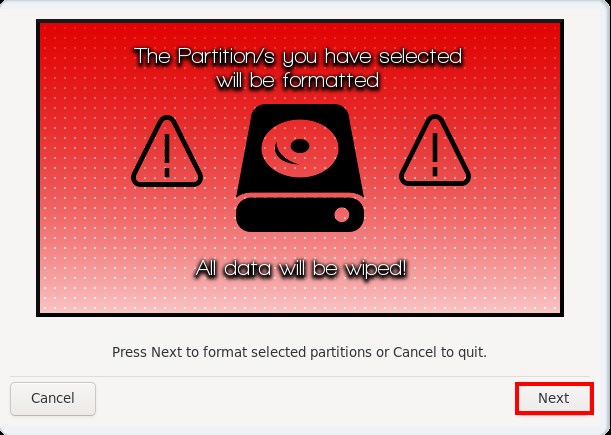Click the "The Partition/s you have selected" heading
The height and width of the screenshot is (435, 611).
298,57
